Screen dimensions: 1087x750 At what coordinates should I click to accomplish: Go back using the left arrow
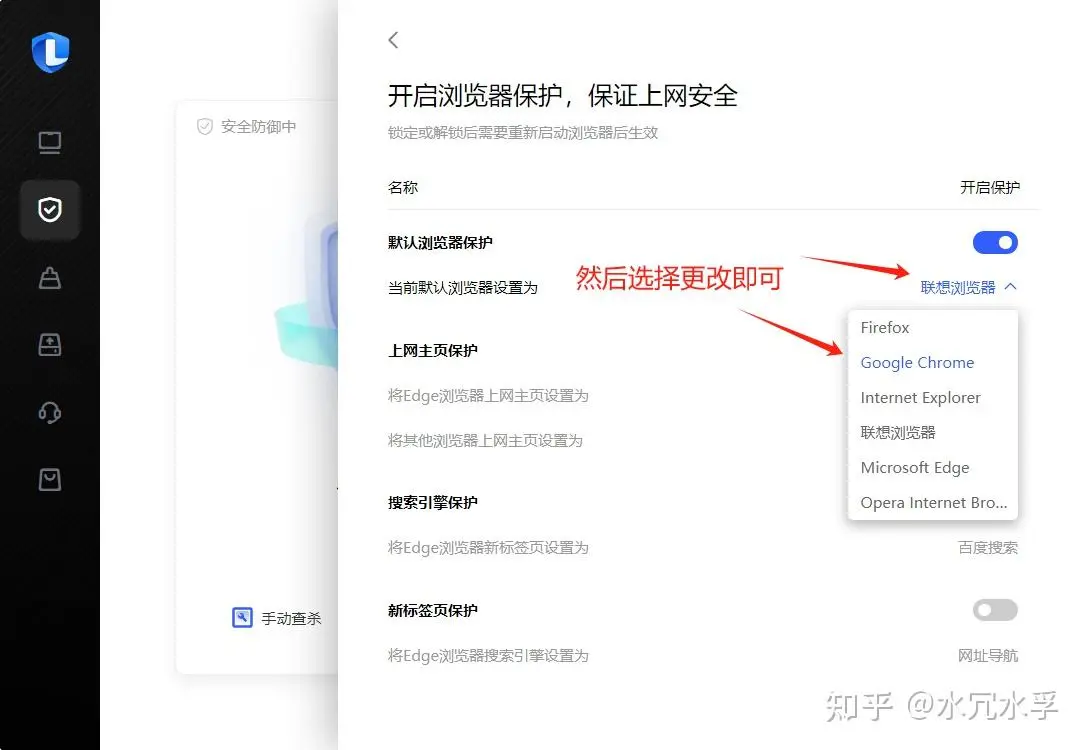[393, 40]
